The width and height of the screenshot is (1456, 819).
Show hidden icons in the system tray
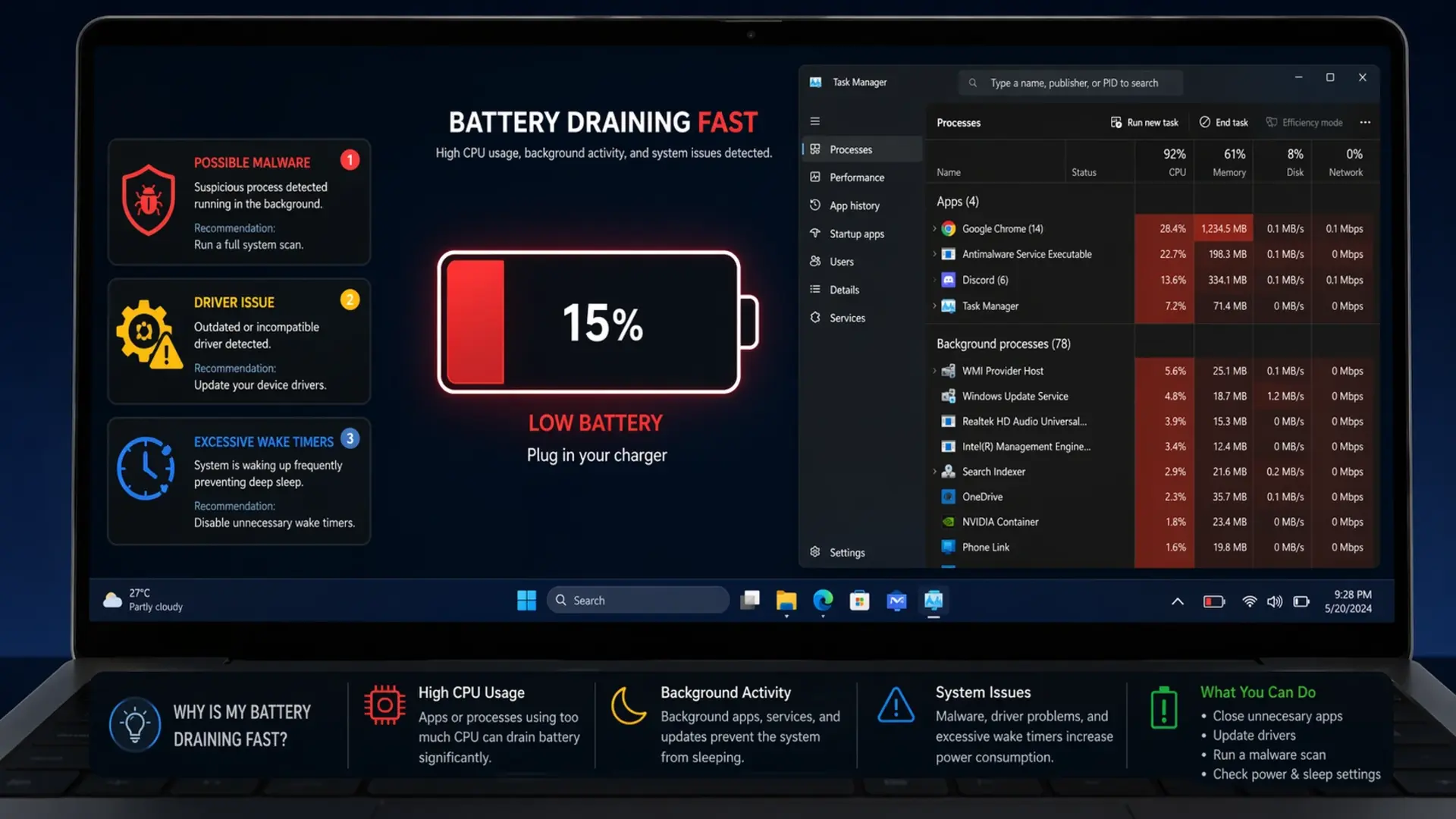point(1178,601)
